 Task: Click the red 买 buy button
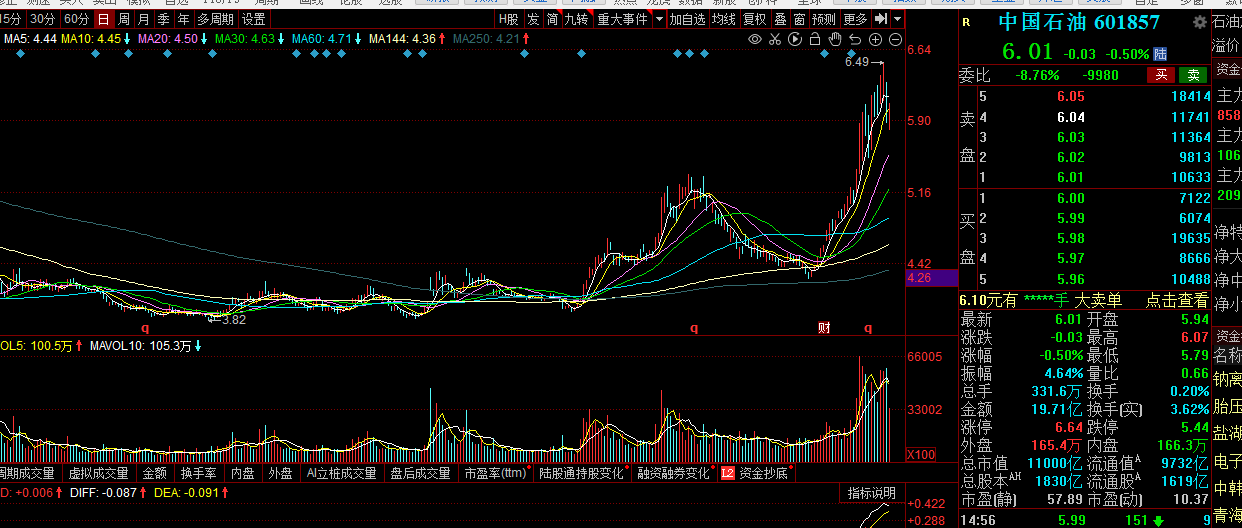click(x=1161, y=75)
